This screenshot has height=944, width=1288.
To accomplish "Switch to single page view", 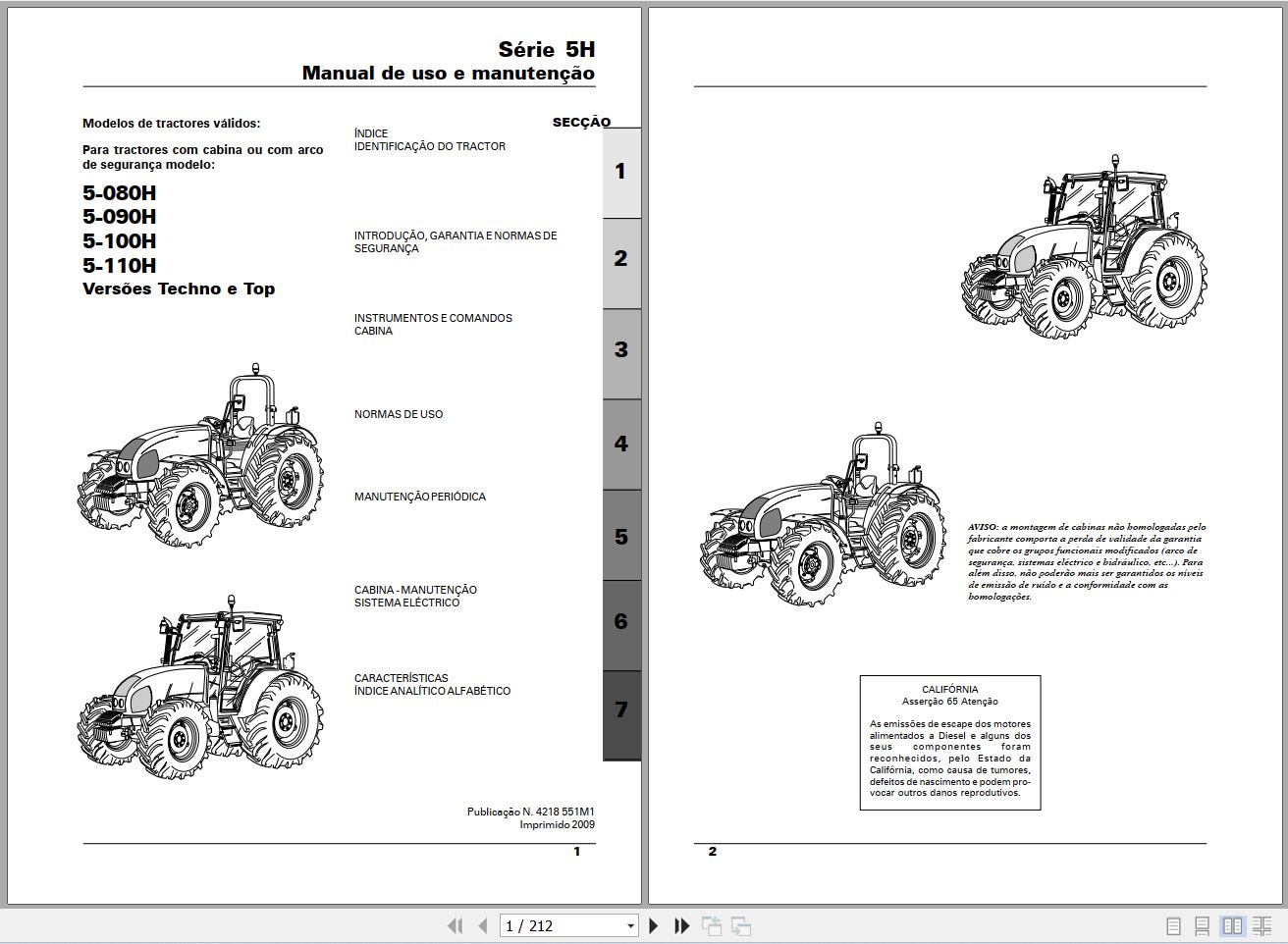I will coord(1173,925).
